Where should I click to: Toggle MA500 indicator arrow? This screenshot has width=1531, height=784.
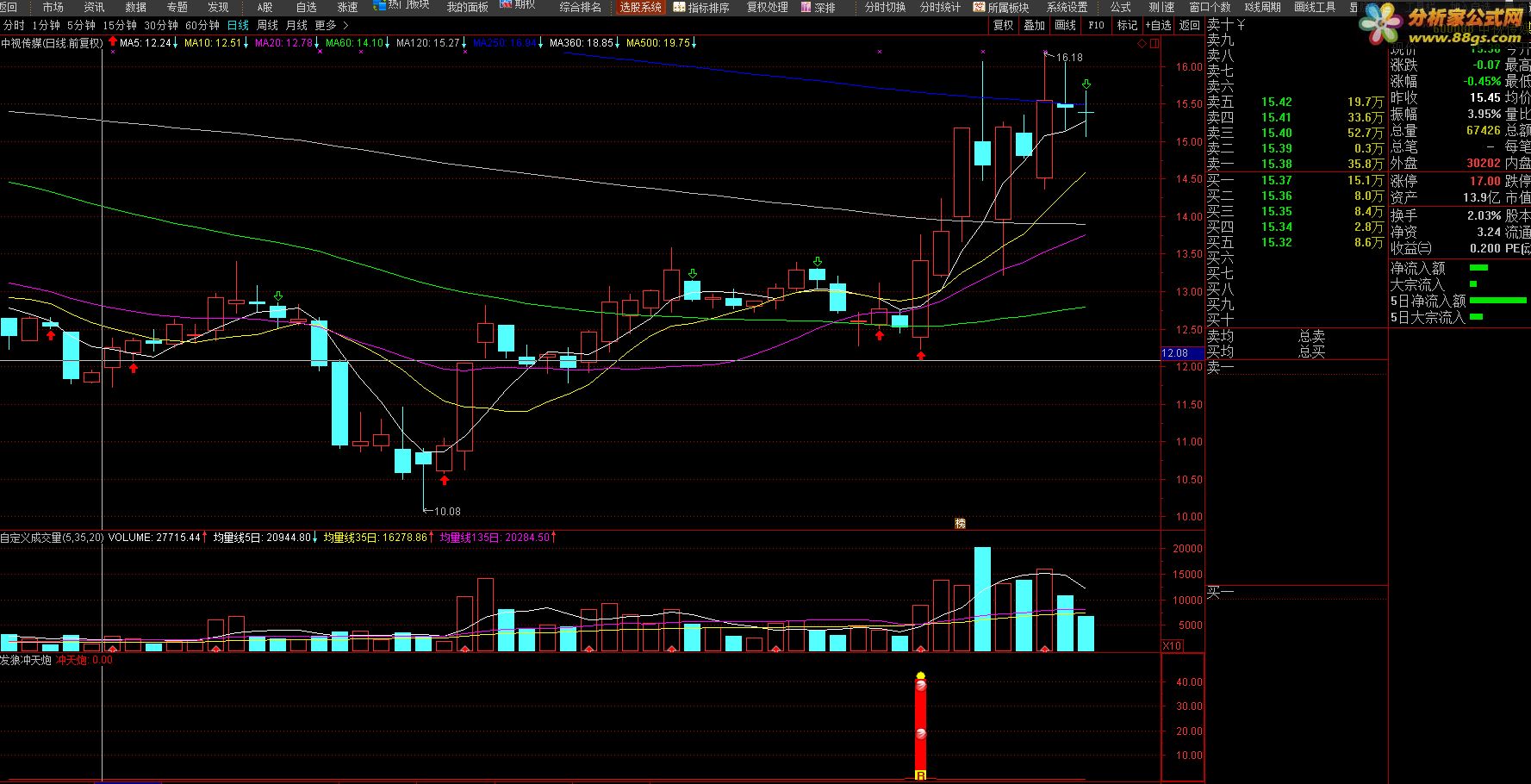(694, 42)
